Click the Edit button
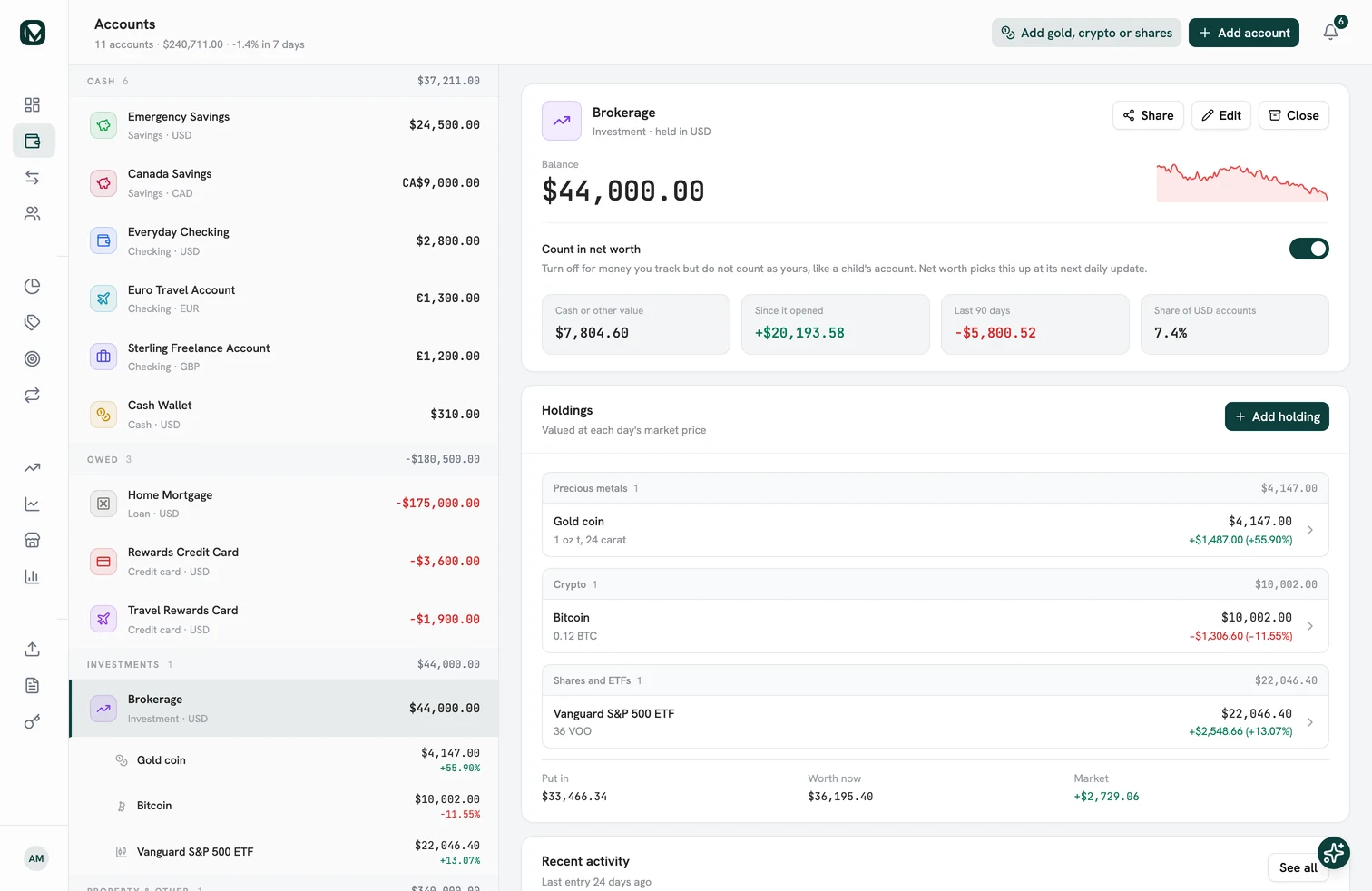Image resolution: width=1372 pixels, height=891 pixels. click(1221, 115)
